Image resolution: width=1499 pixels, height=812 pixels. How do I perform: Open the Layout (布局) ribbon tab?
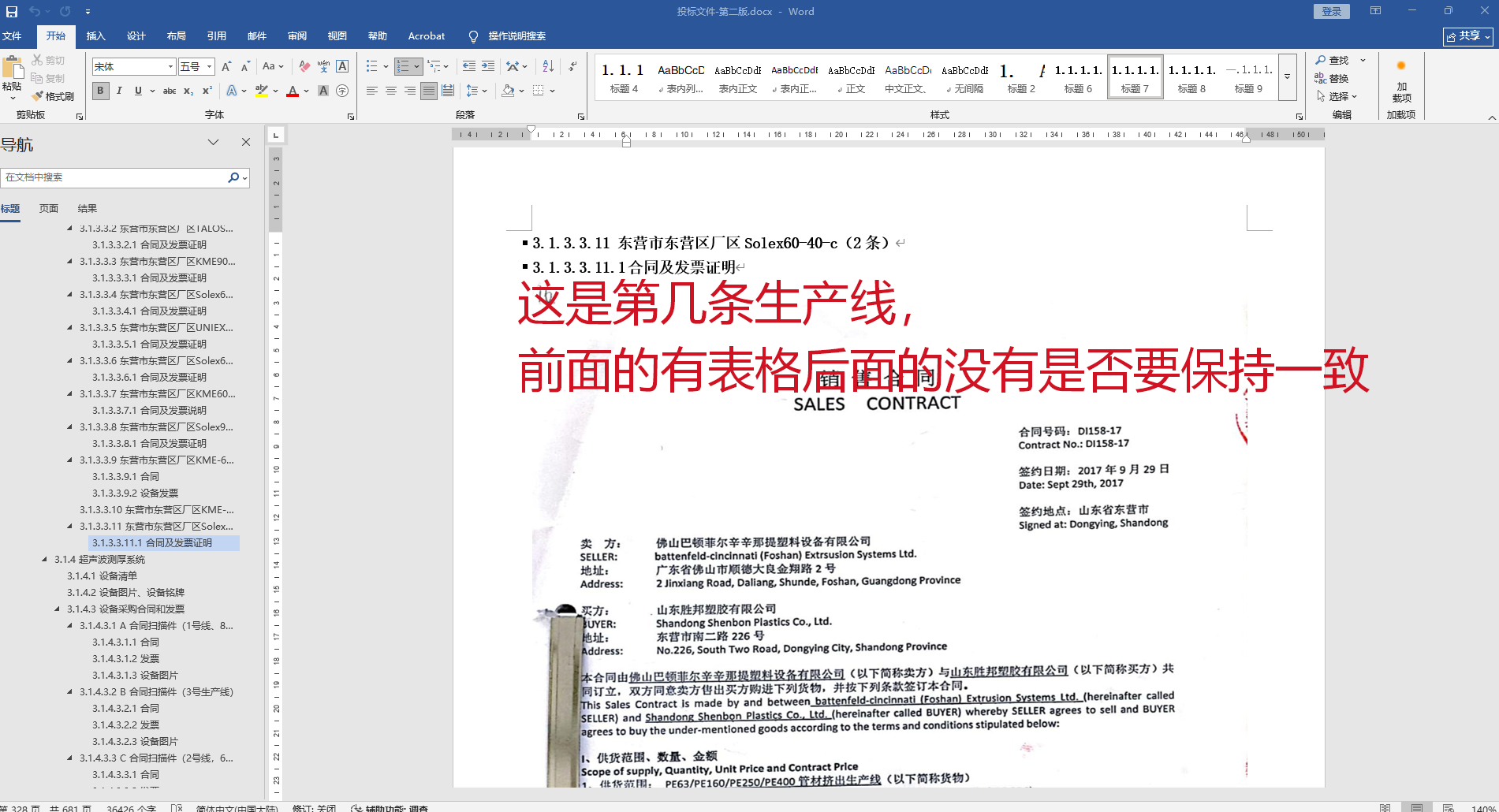[176, 36]
